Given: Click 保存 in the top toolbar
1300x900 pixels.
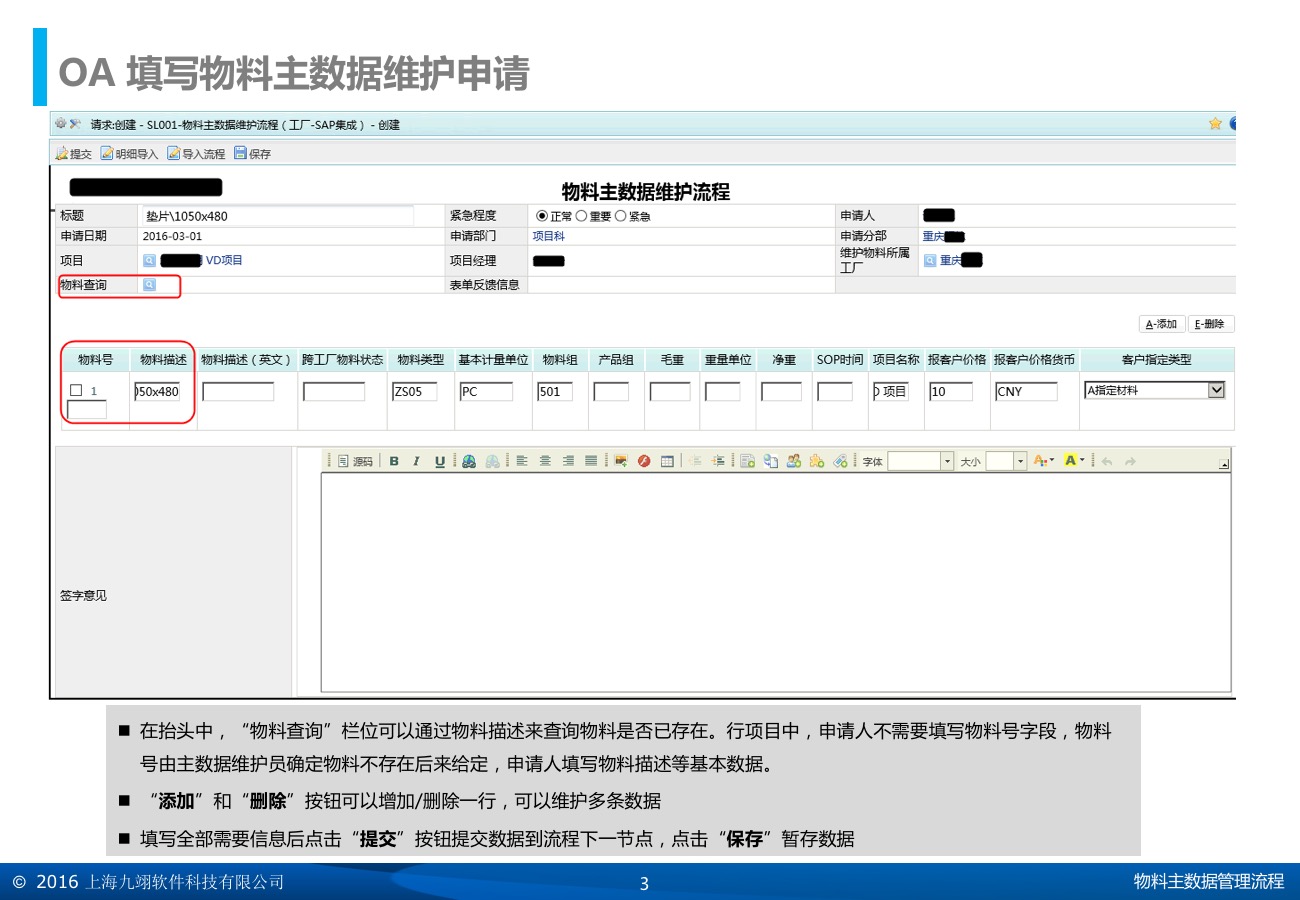Looking at the screenshot, I should (x=252, y=154).
